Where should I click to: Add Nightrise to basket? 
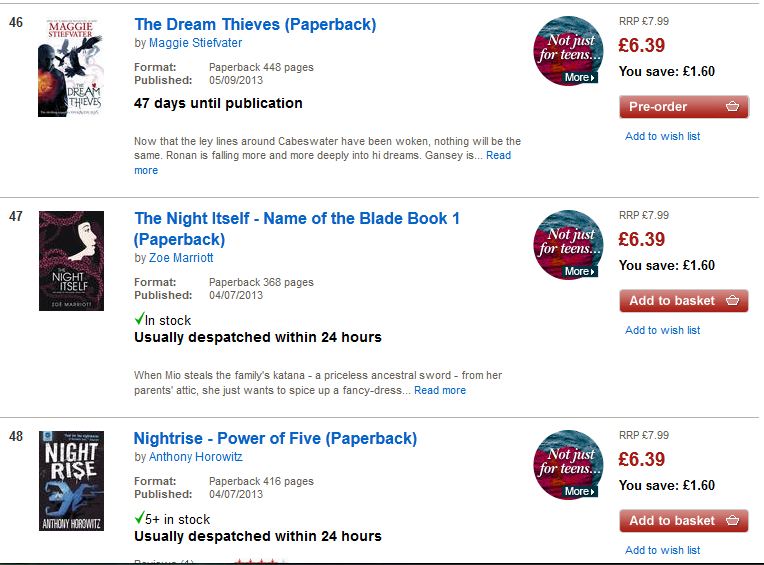(x=683, y=520)
